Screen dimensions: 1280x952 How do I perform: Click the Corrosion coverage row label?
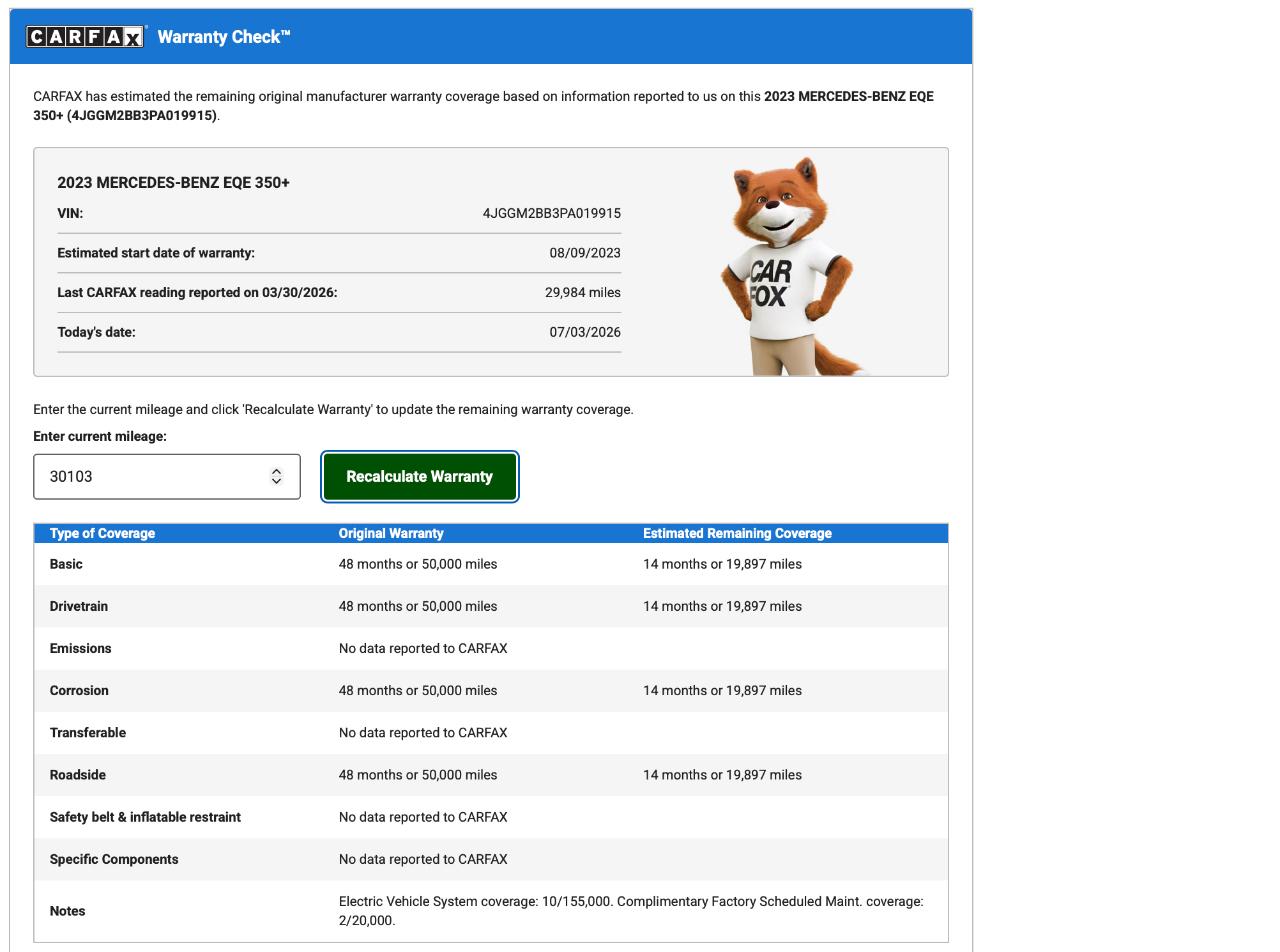pyautogui.click(x=79, y=690)
